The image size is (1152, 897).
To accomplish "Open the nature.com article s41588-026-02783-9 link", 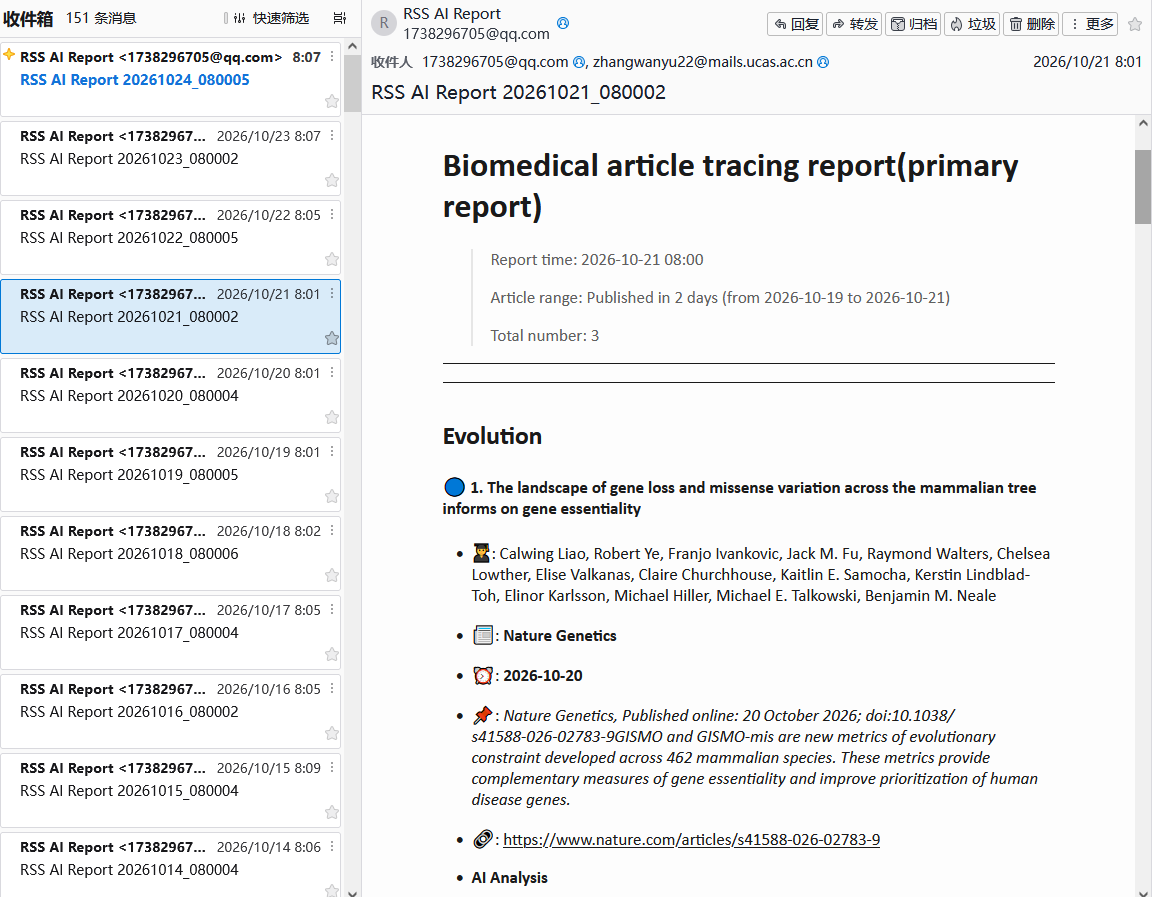I will [691, 840].
